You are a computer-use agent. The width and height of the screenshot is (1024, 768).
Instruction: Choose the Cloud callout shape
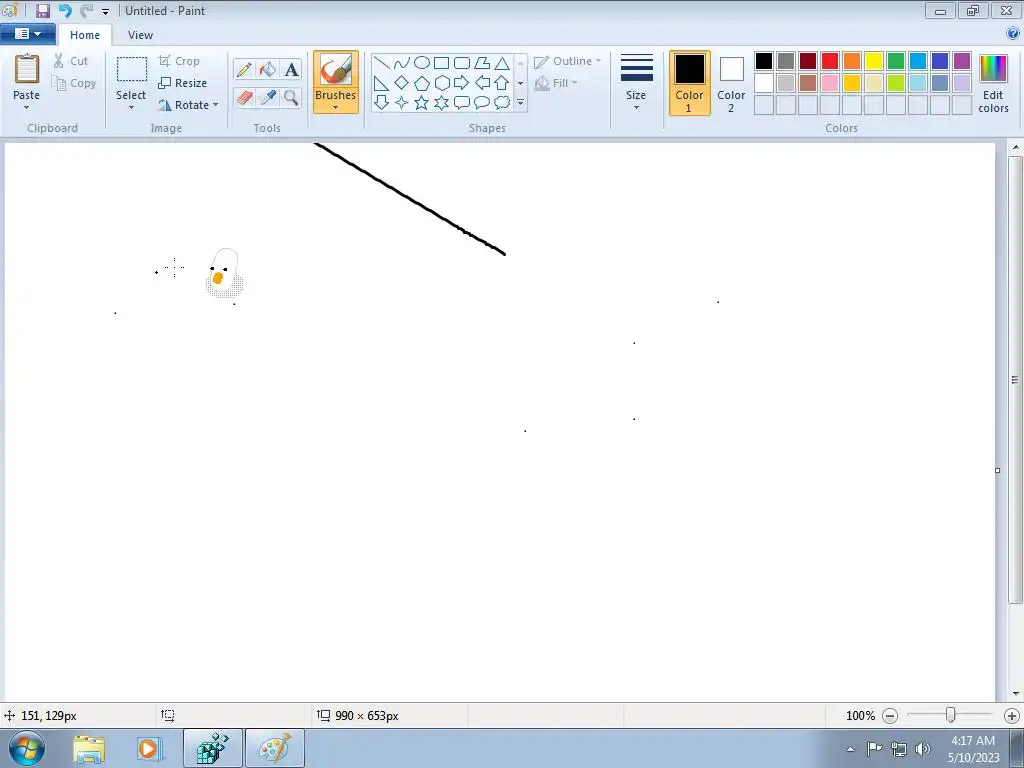(x=502, y=103)
